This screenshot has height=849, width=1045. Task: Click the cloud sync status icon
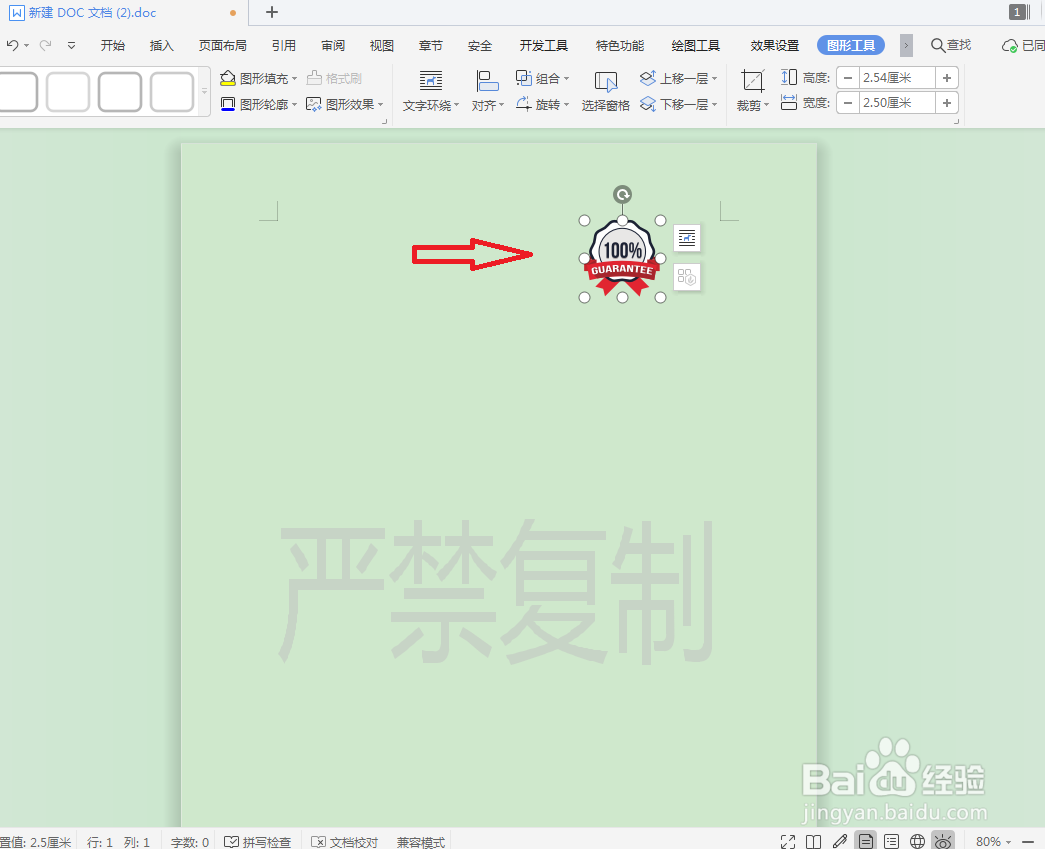[1010, 45]
